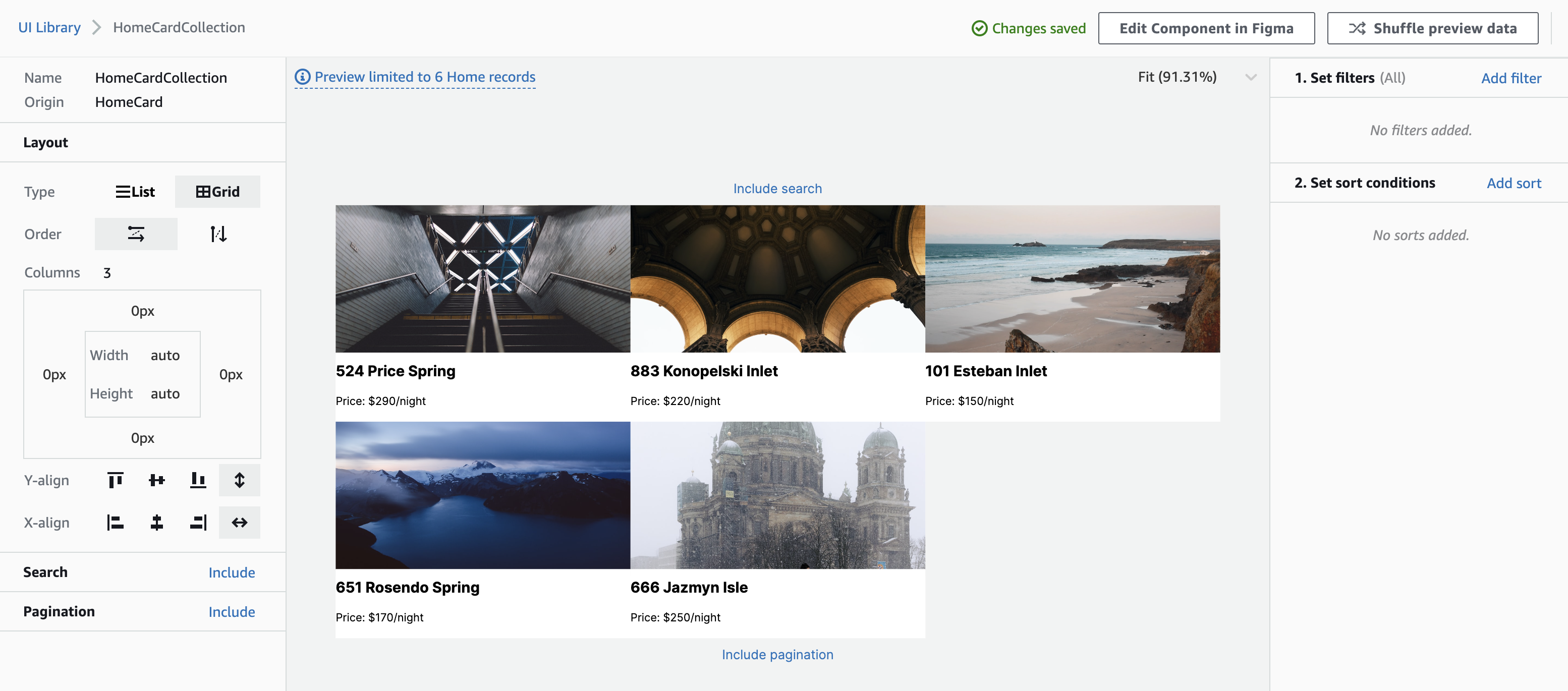Image resolution: width=1568 pixels, height=691 pixels.
Task: Set Y-align to stretch
Action: tap(239, 480)
